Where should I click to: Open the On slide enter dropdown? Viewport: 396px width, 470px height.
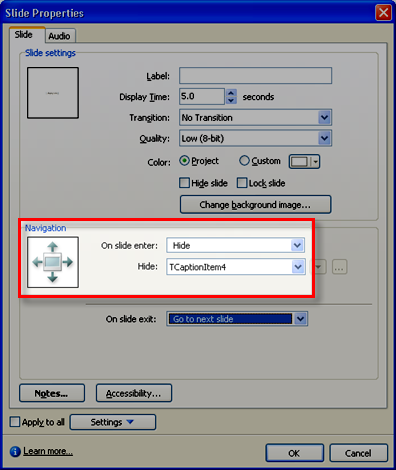236,246
